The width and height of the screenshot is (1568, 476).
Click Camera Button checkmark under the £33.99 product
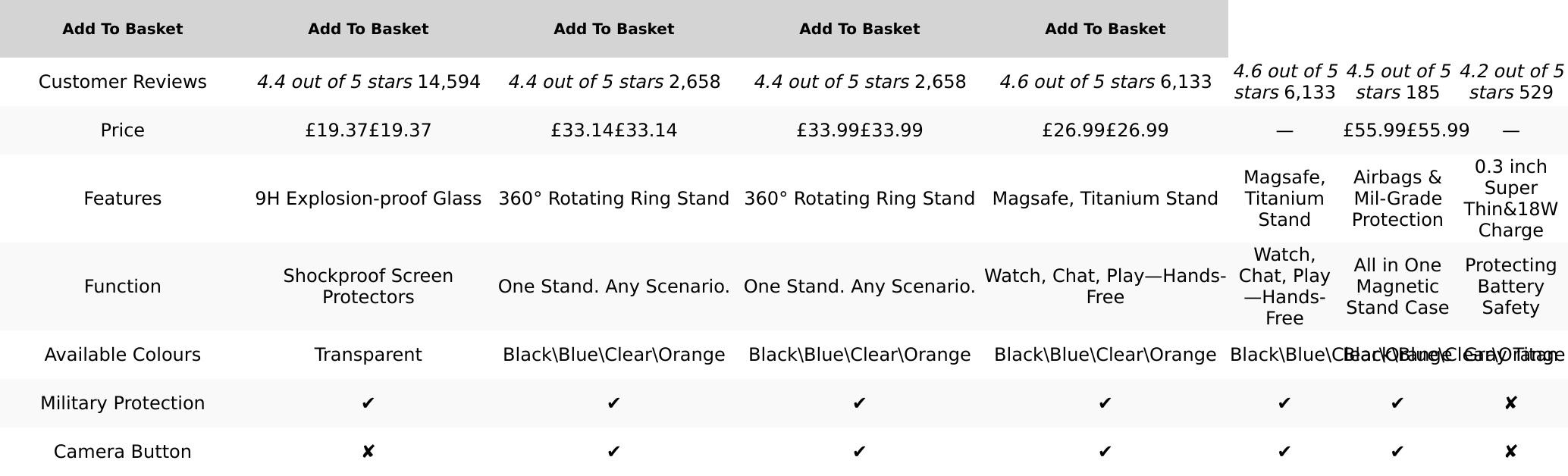[x=859, y=452]
